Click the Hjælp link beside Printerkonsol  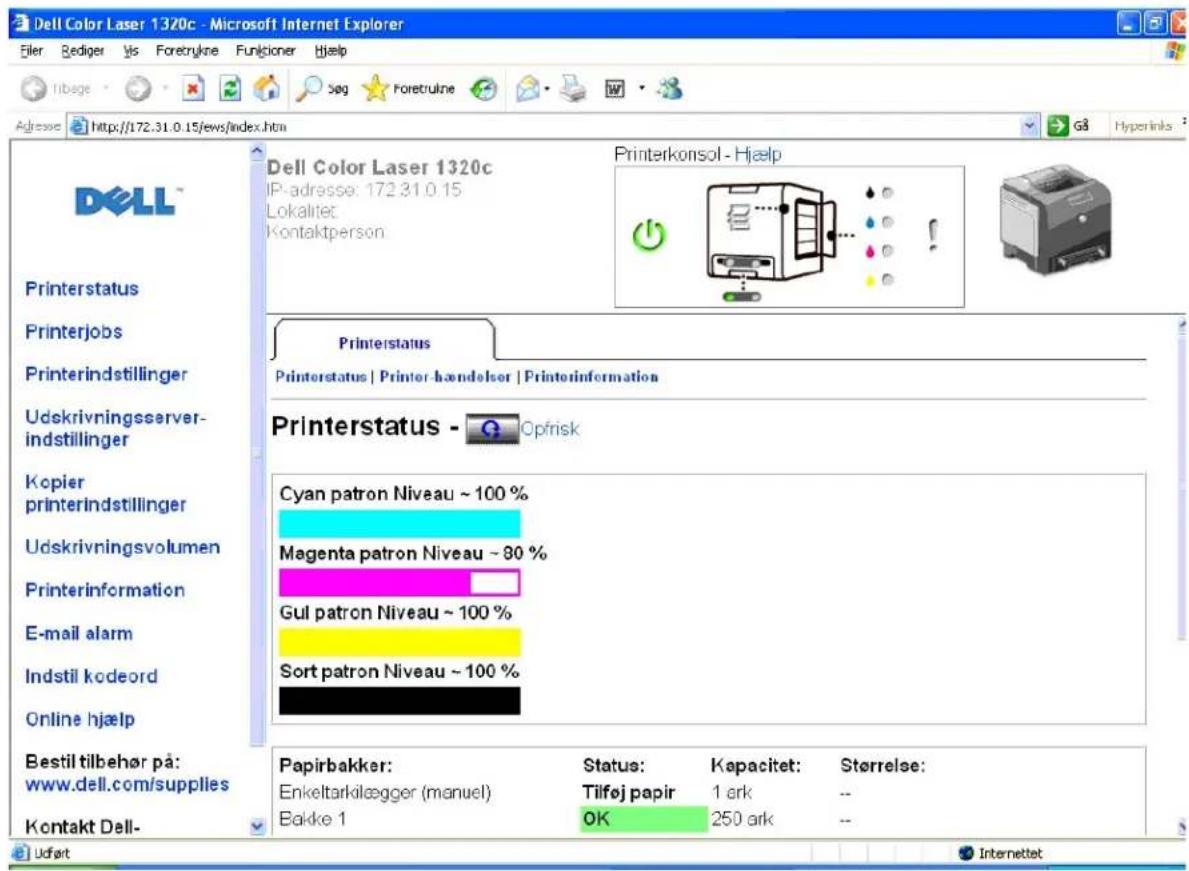click(758, 155)
